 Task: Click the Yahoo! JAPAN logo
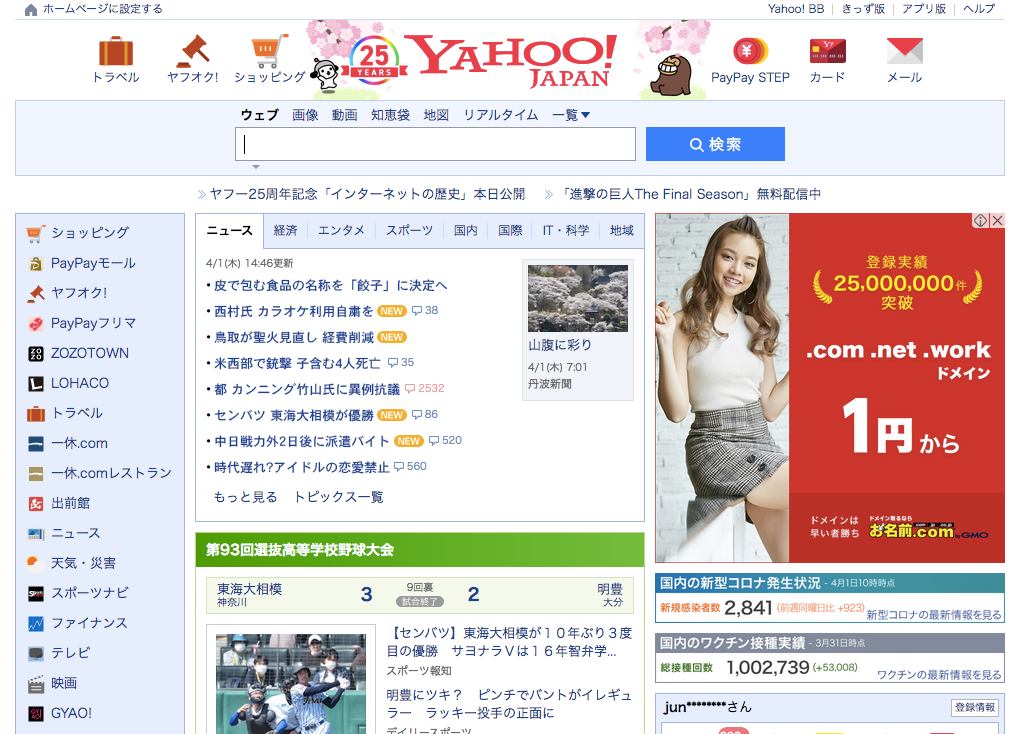point(512,60)
